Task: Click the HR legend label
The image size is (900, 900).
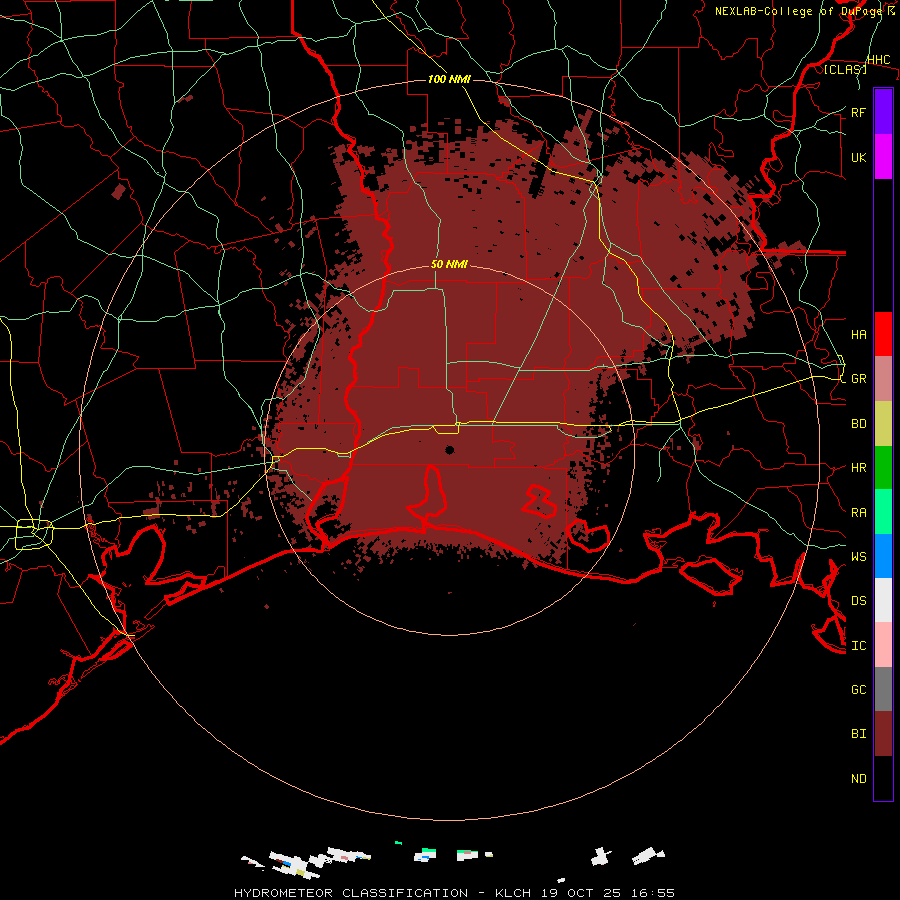Action: point(858,468)
